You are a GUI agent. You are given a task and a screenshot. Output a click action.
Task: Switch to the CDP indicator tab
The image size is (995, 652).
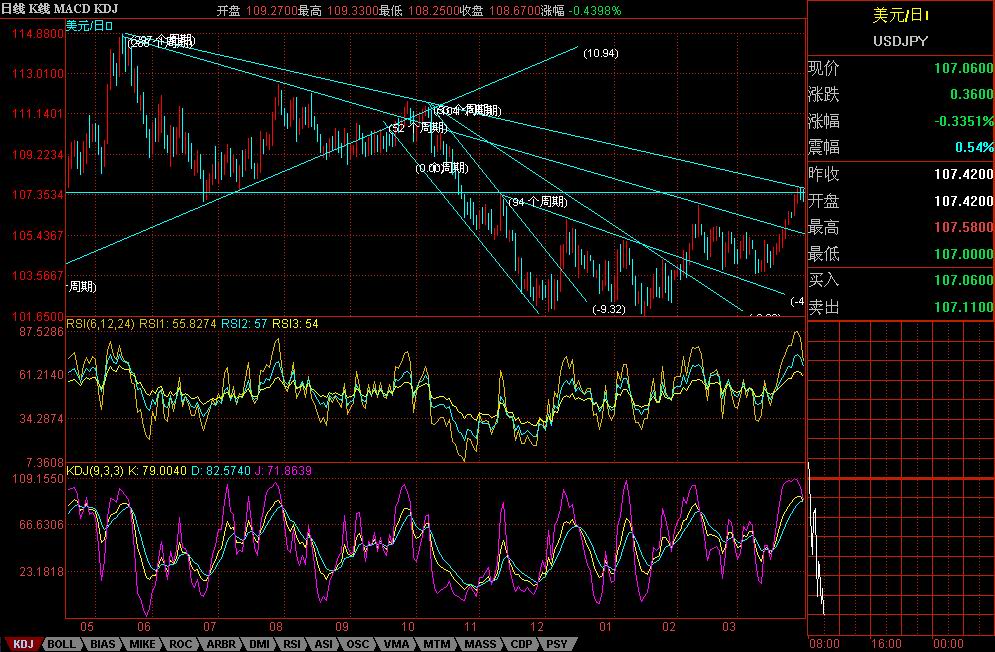coord(522,644)
